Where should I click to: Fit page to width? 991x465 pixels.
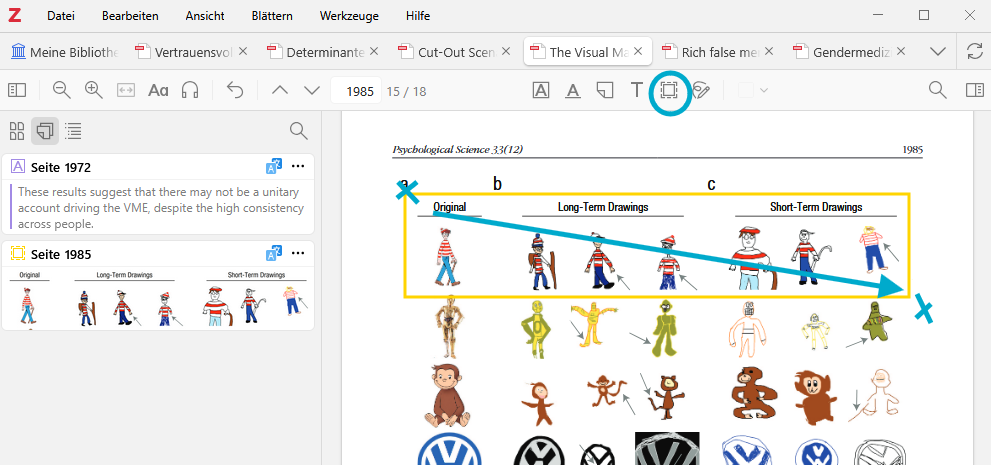click(126, 90)
